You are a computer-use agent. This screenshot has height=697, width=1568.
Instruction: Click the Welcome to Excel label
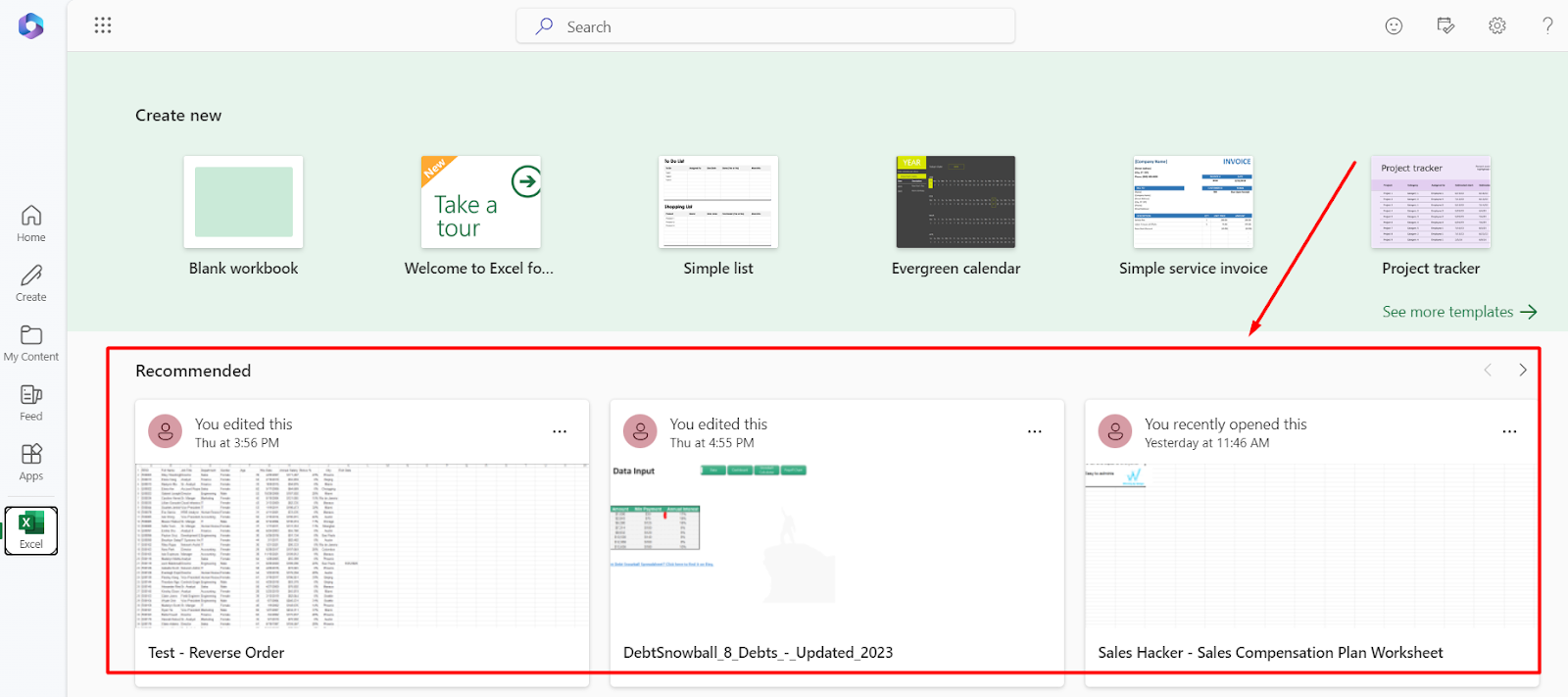coord(479,269)
